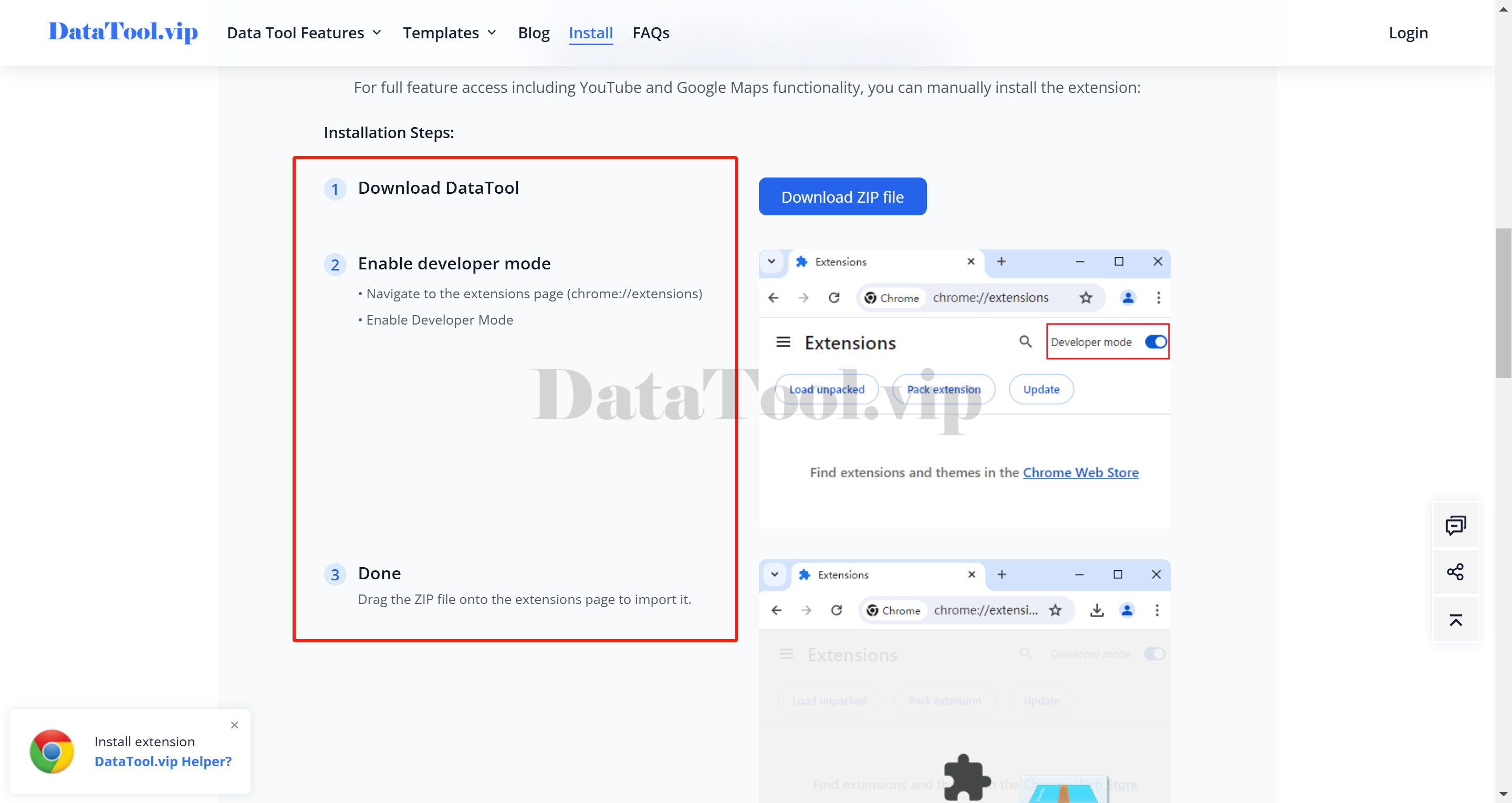Screen dimensions: 1512x803
Task: Click the share icon on right sidebar
Action: pos(1456,572)
